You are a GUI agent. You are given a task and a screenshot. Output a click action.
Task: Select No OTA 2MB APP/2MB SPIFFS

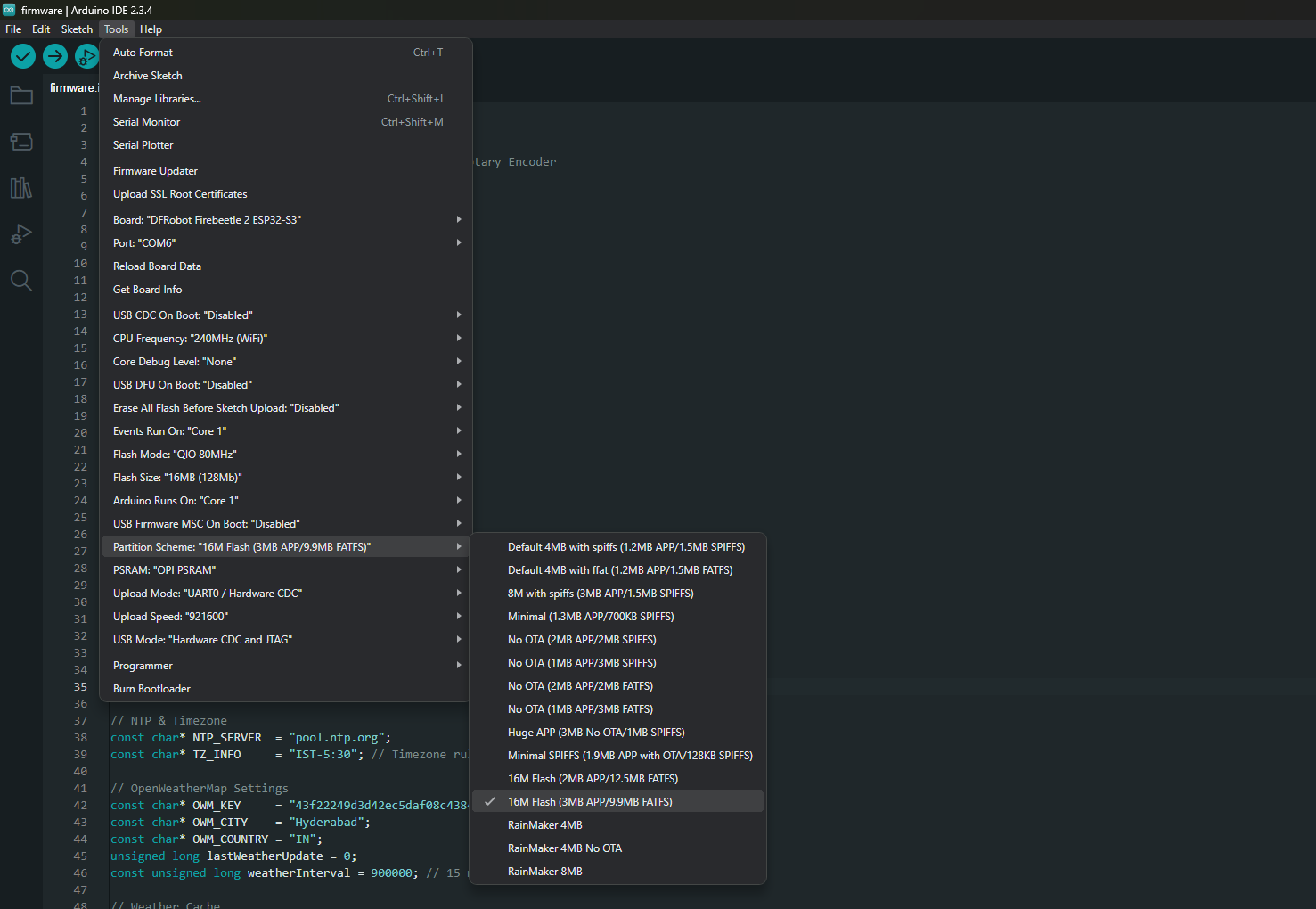(618, 640)
